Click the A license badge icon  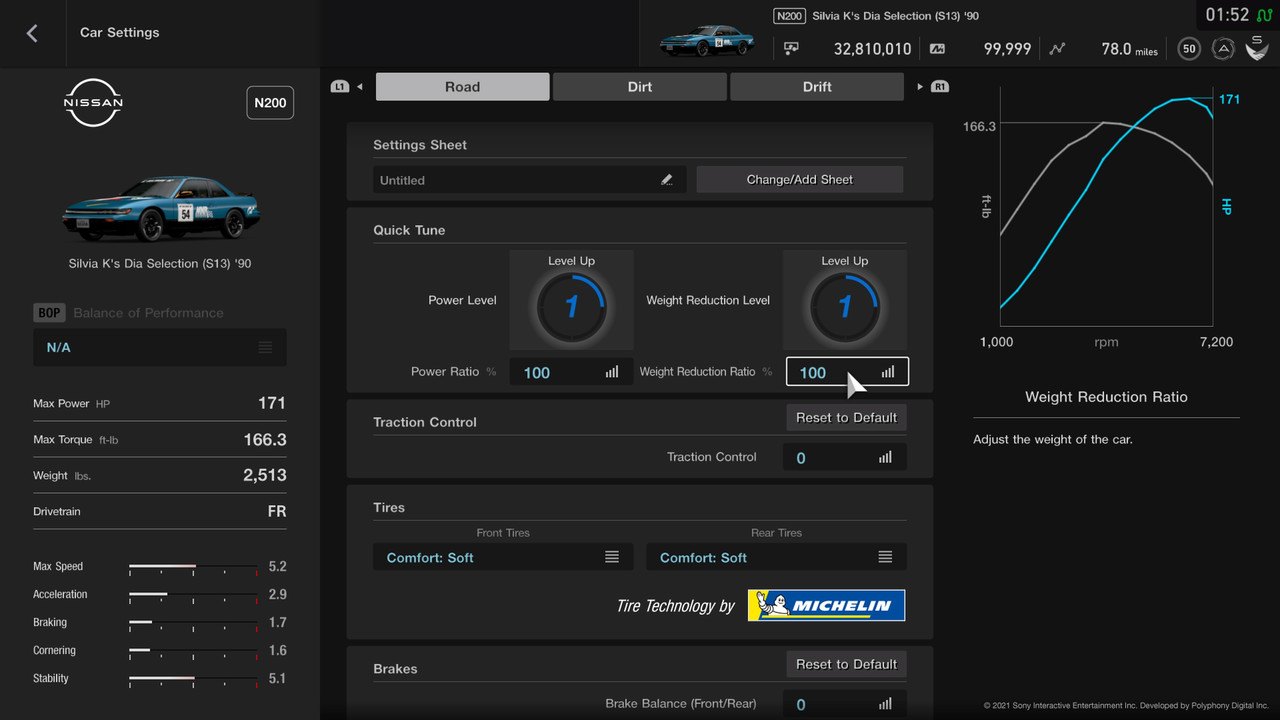pos(1222,48)
